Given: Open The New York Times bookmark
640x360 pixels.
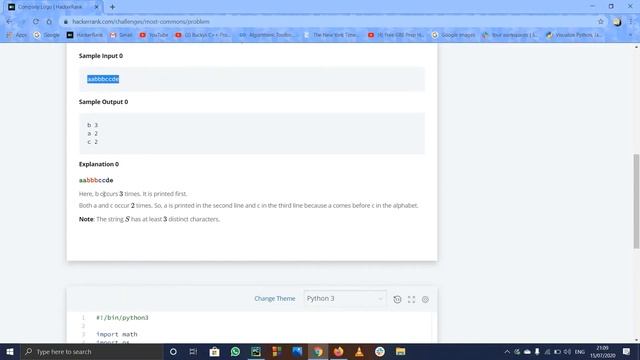Looking at the screenshot, I should (332, 35).
